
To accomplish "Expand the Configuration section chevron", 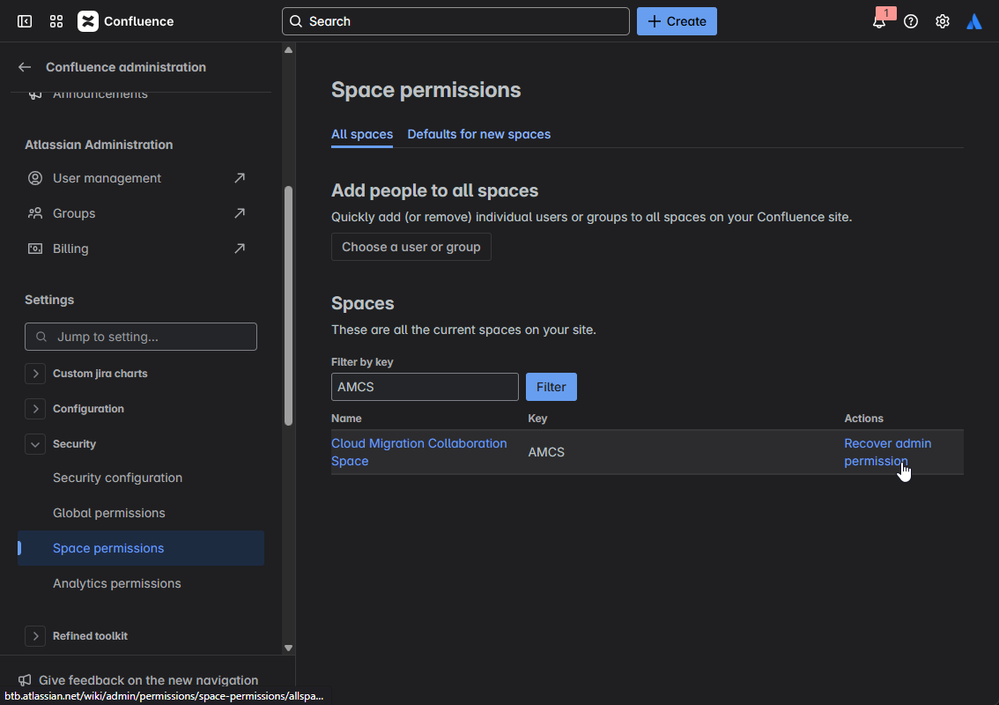I will tap(36, 408).
